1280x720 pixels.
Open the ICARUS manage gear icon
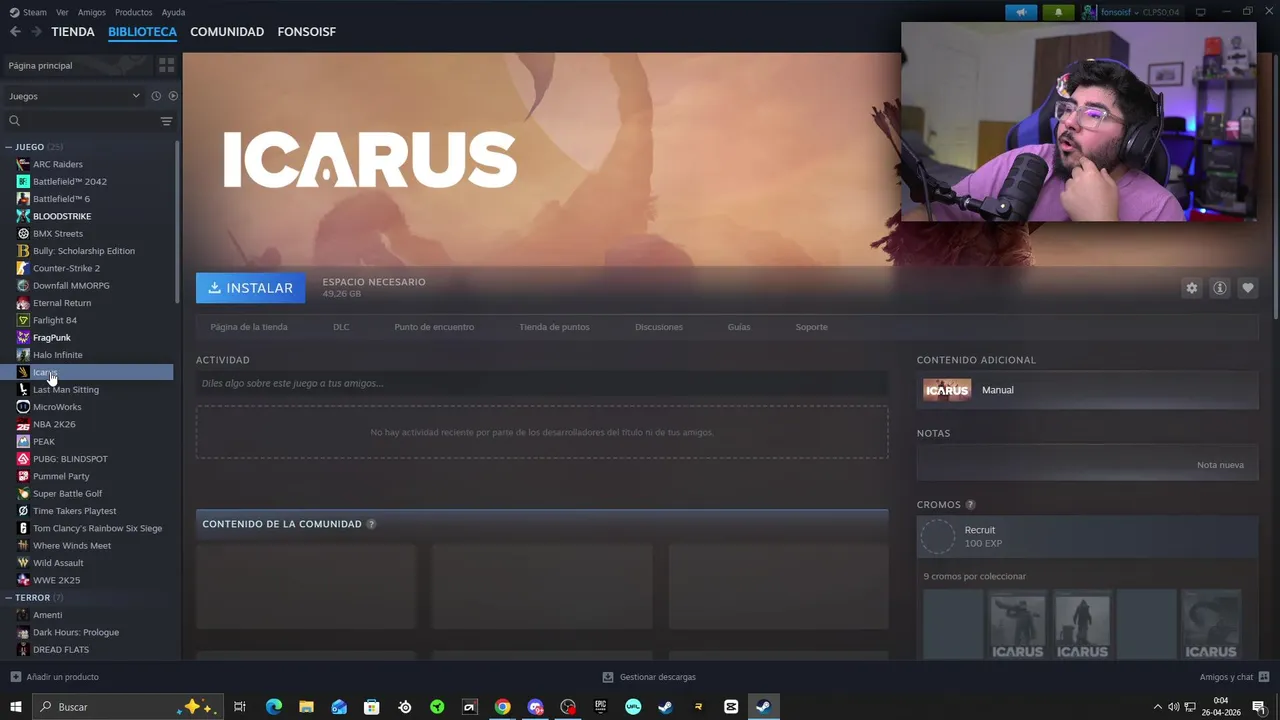[1191, 288]
